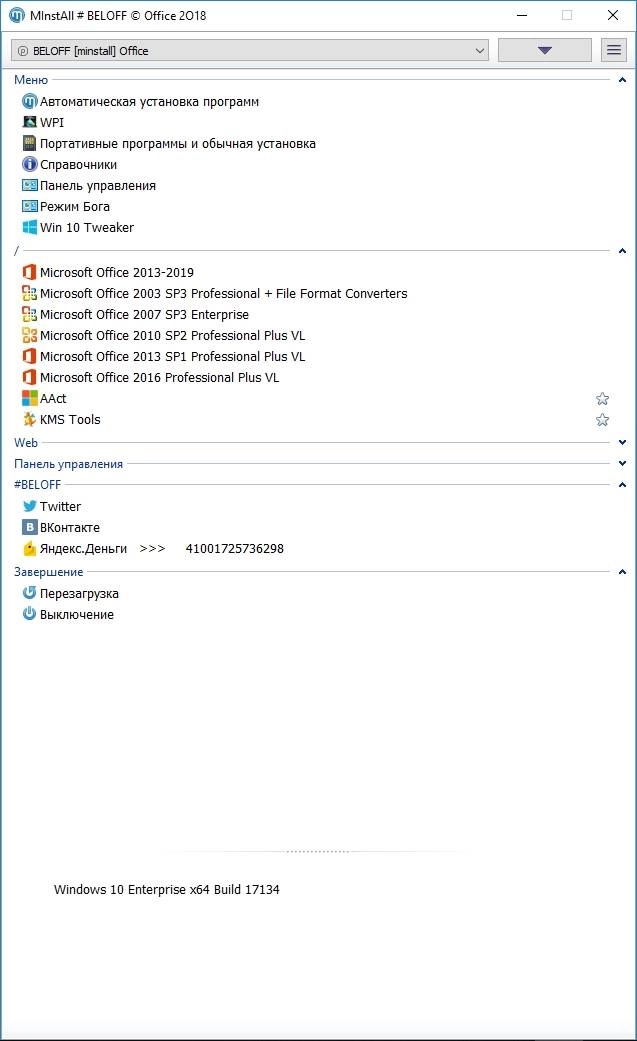Click the Windows logo icon for Win 10 Tweaker
Image resolution: width=637 pixels, height=1041 pixels.
pos(29,227)
